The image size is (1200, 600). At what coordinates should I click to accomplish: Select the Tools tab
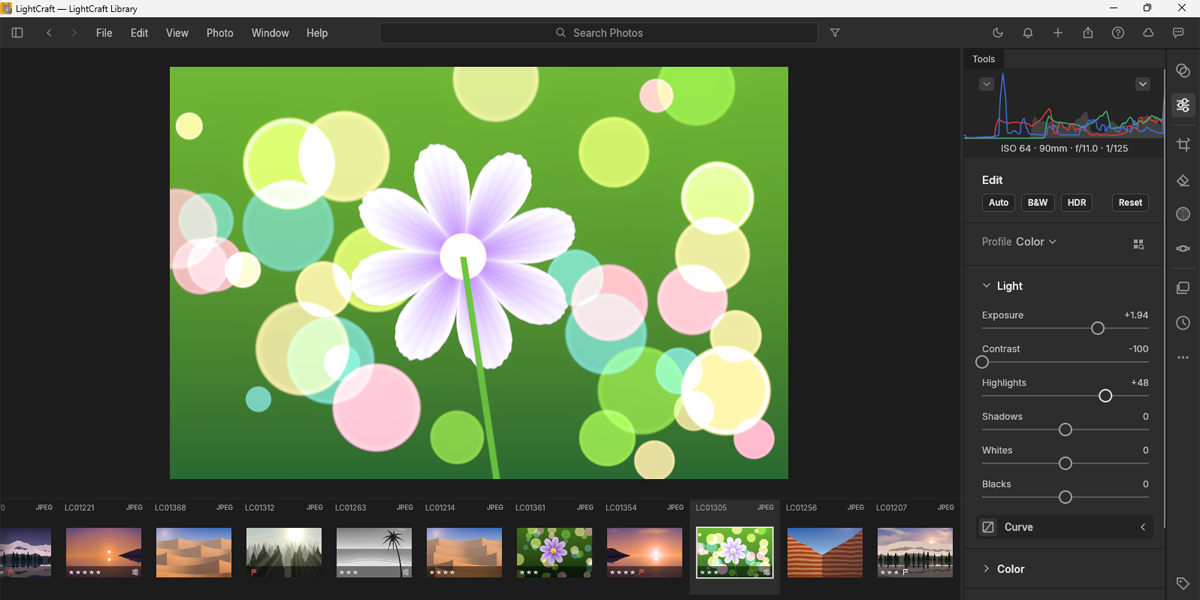pos(984,59)
